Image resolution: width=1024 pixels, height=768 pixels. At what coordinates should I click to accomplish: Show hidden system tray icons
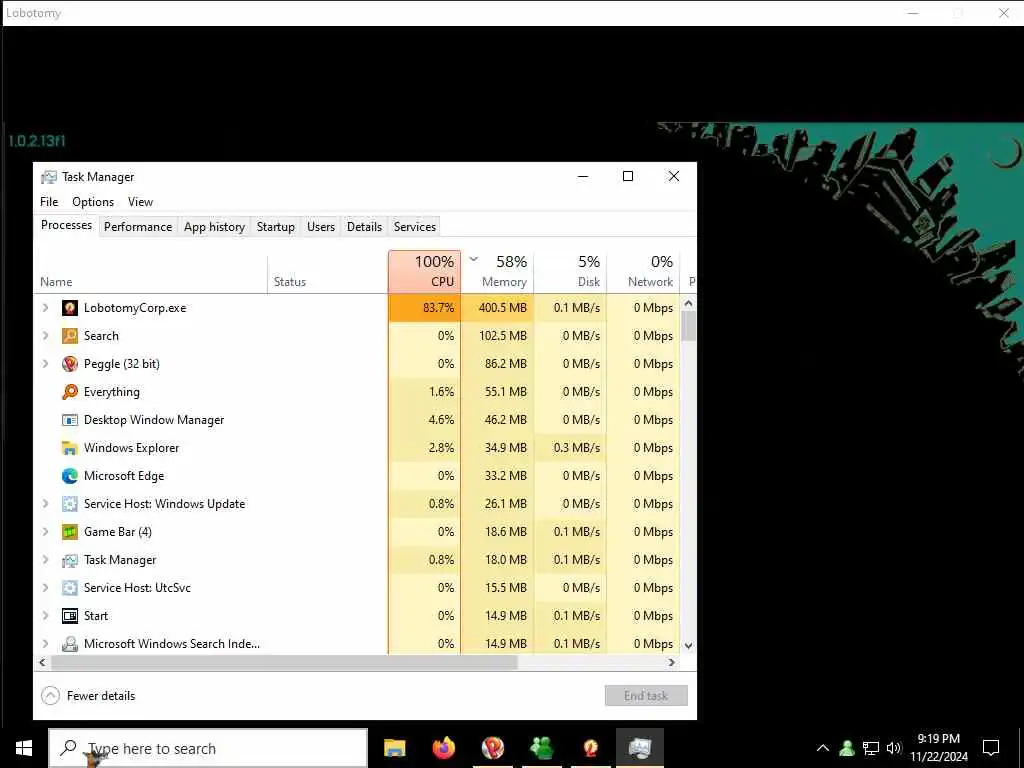click(823, 748)
